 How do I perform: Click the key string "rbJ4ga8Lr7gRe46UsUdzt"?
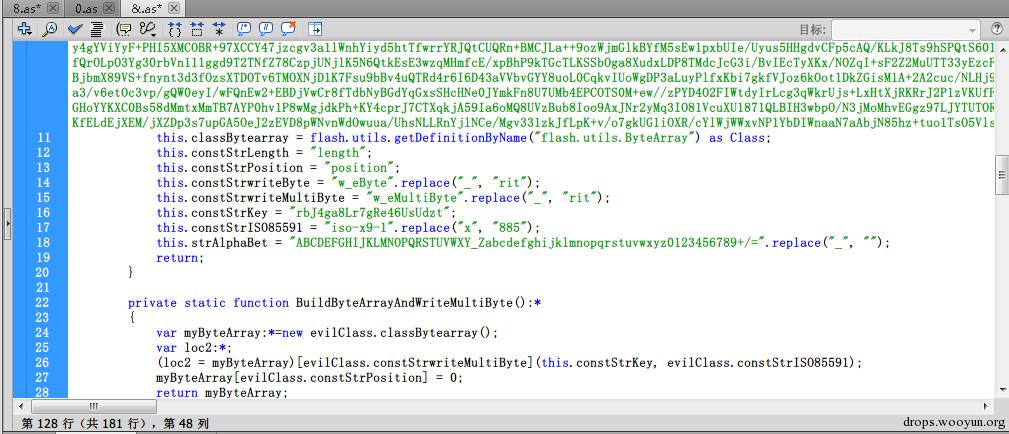[x=373, y=212]
